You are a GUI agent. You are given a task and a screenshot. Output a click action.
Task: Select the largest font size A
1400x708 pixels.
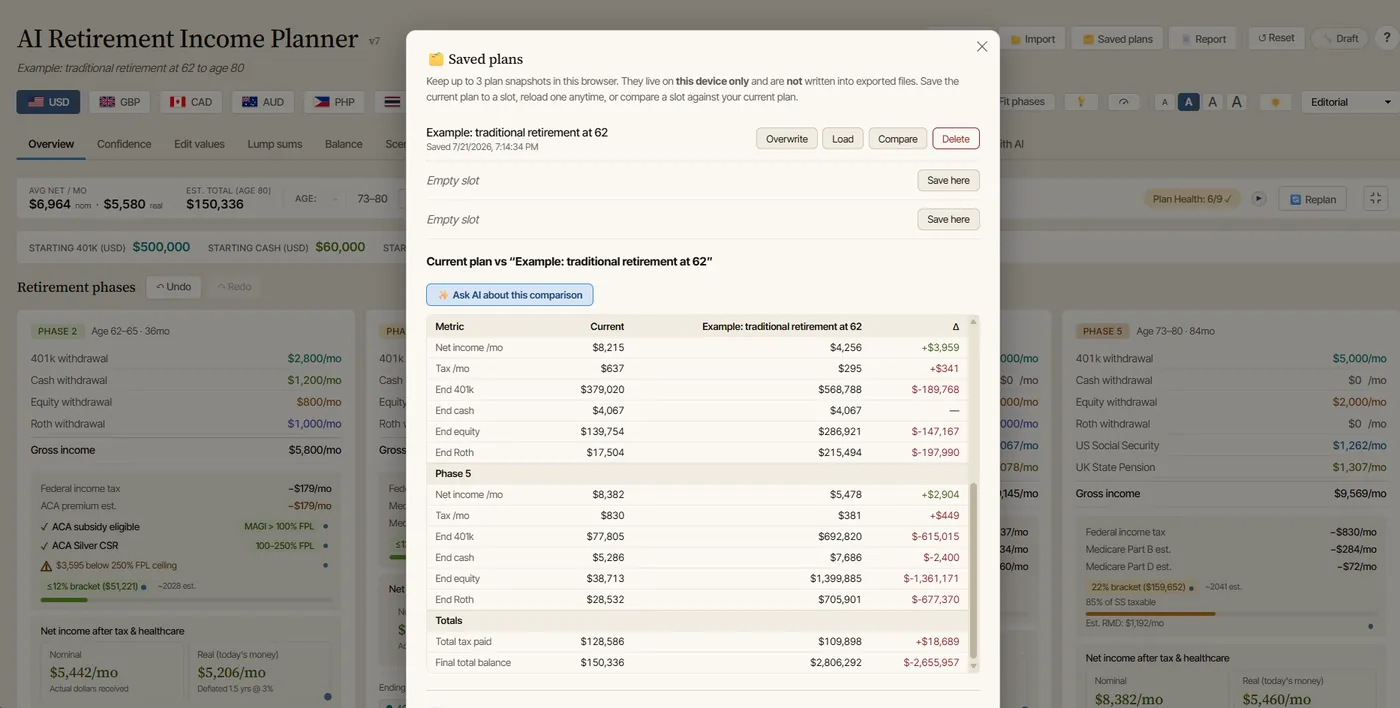point(1236,102)
